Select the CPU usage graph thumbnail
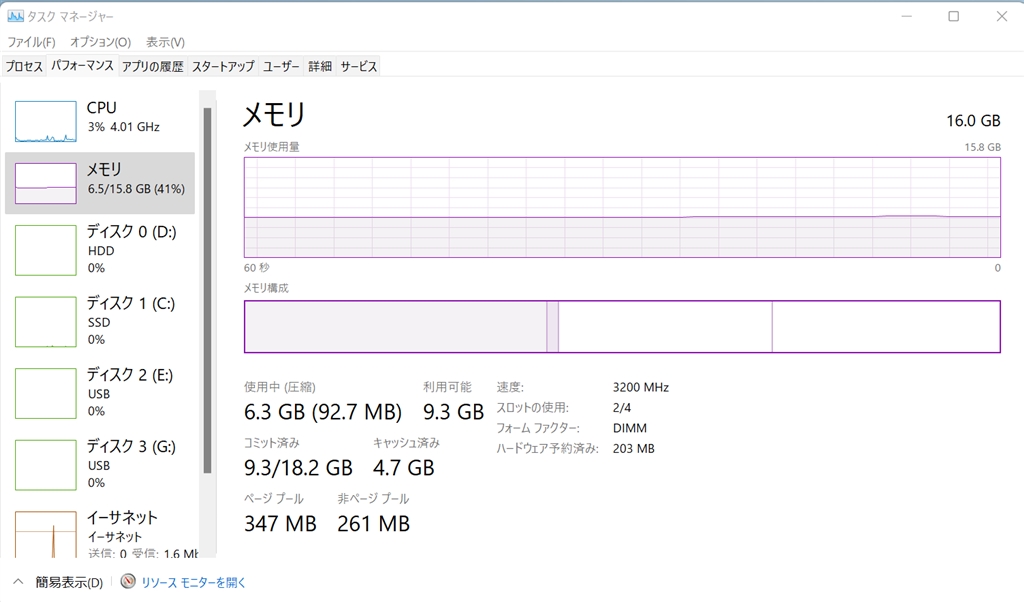This screenshot has width=1024, height=602. (45, 121)
